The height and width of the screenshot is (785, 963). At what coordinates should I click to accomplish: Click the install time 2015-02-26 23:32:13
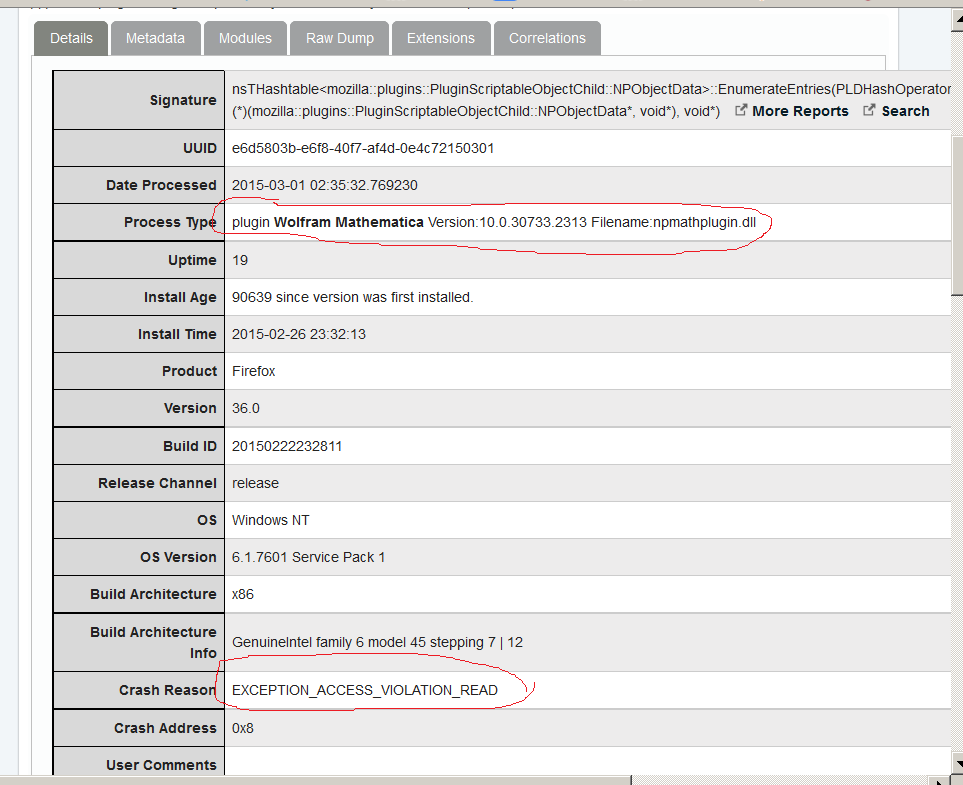click(298, 334)
